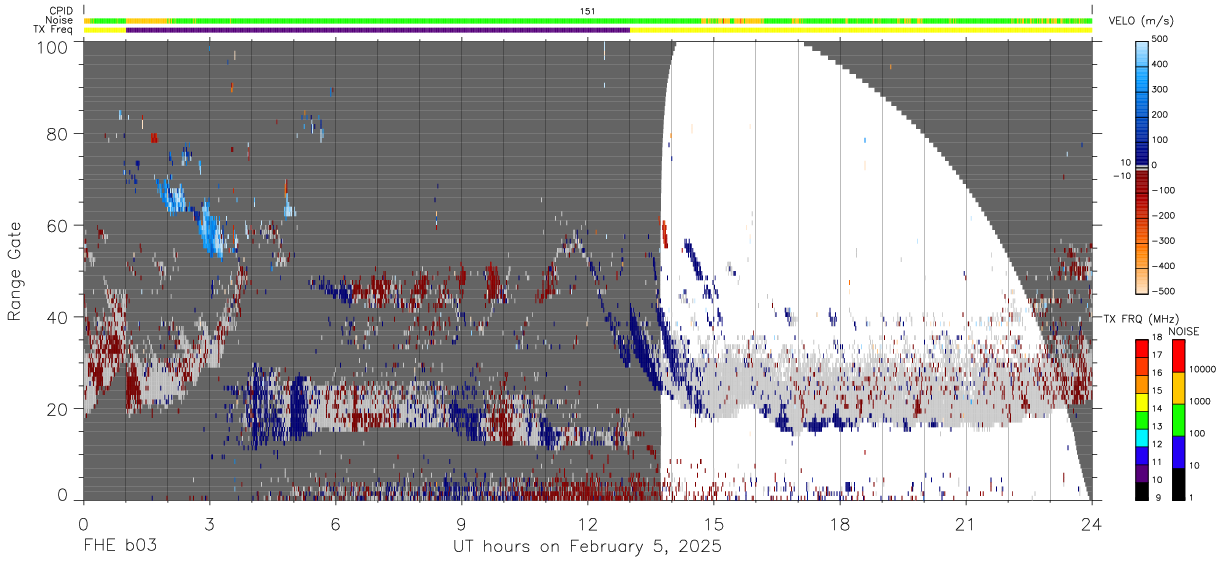The height and width of the screenshot is (567, 1228).
Task: Click the 'TX Freq' row label
Action: coord(54,30)
